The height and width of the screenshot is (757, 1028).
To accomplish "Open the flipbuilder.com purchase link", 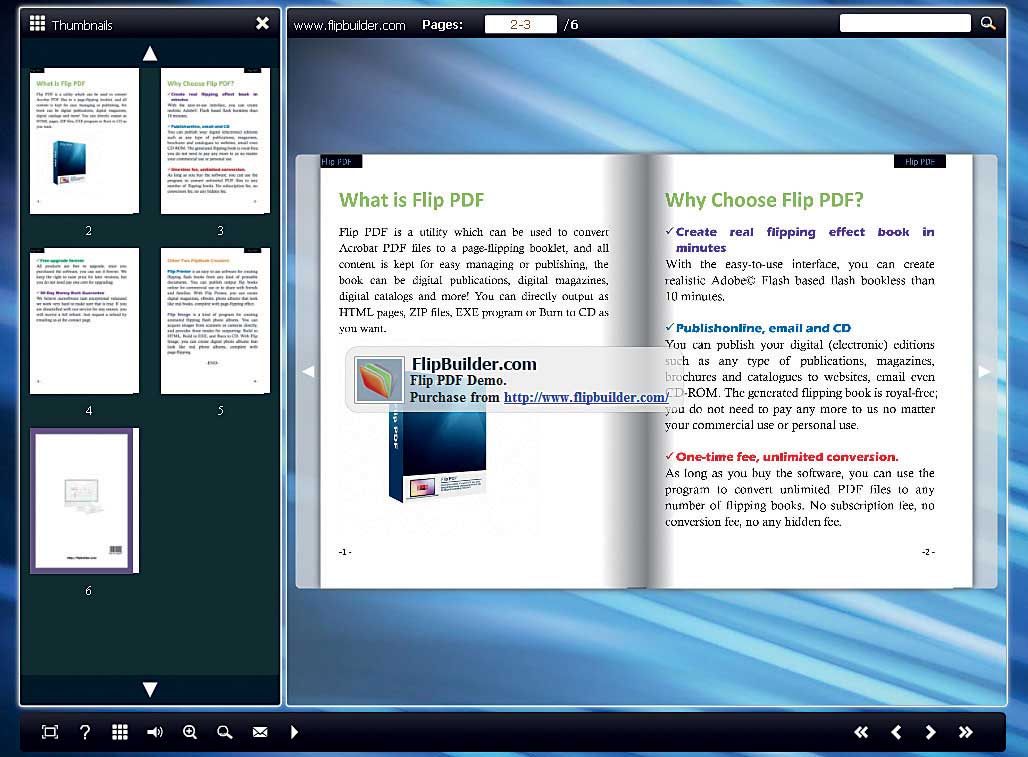I will 586,397.
